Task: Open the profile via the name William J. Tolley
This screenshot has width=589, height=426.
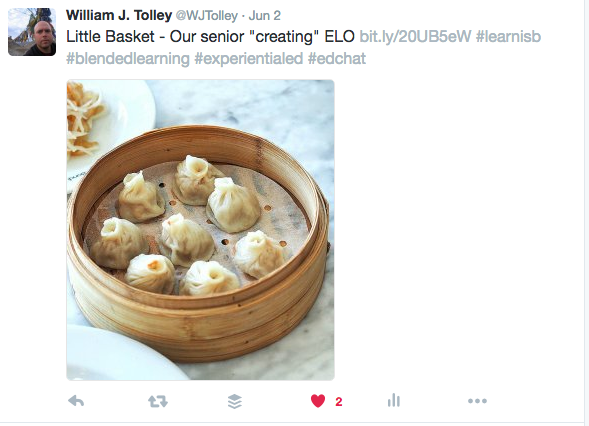Action: tap(119, 15)
